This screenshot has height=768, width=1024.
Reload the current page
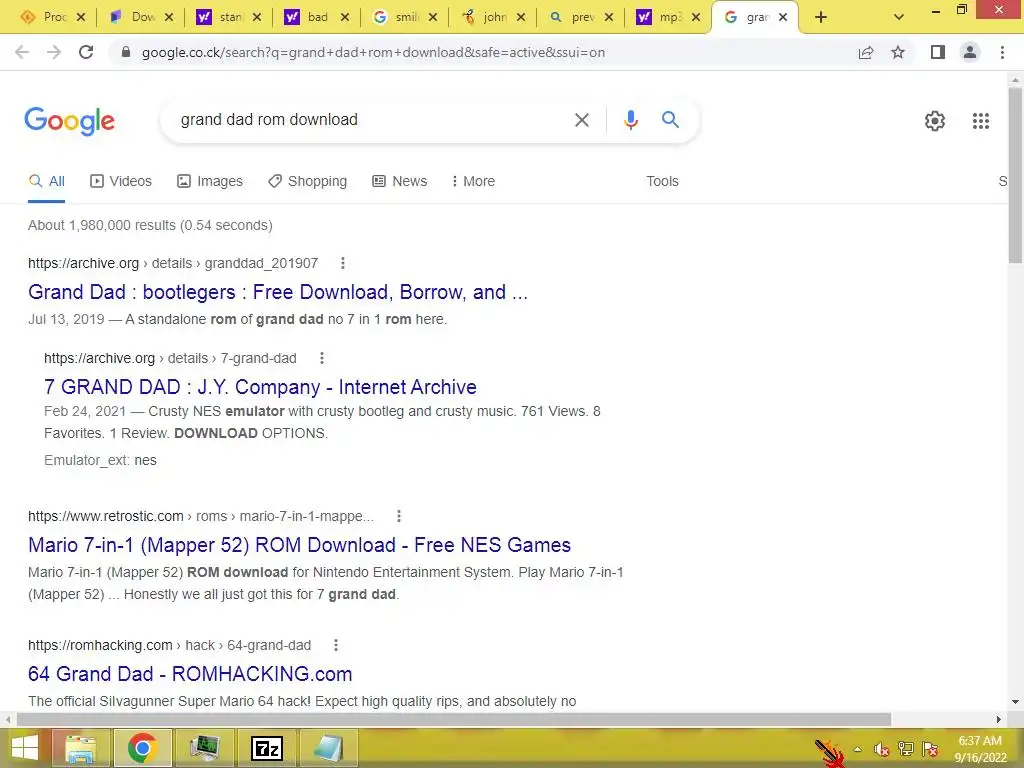click(x=86, y=52)
